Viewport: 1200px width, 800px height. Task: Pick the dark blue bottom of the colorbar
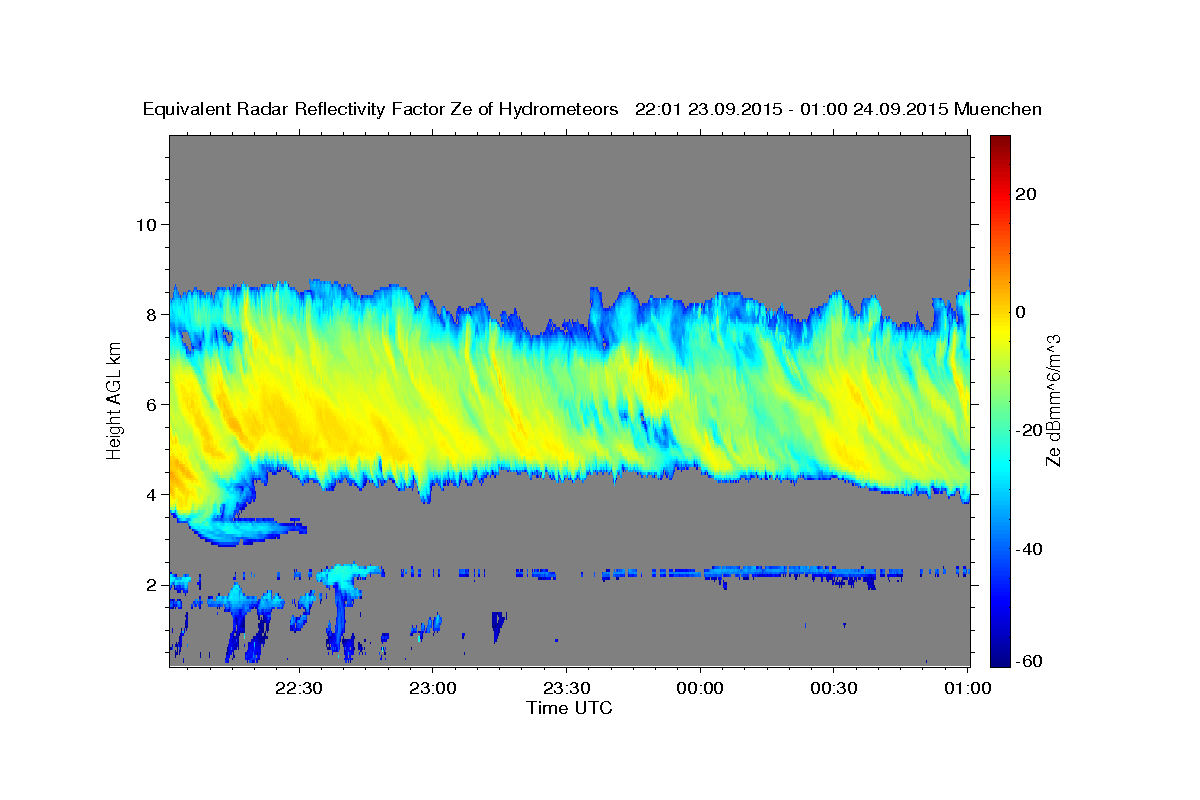click(x=1000, y=658)
